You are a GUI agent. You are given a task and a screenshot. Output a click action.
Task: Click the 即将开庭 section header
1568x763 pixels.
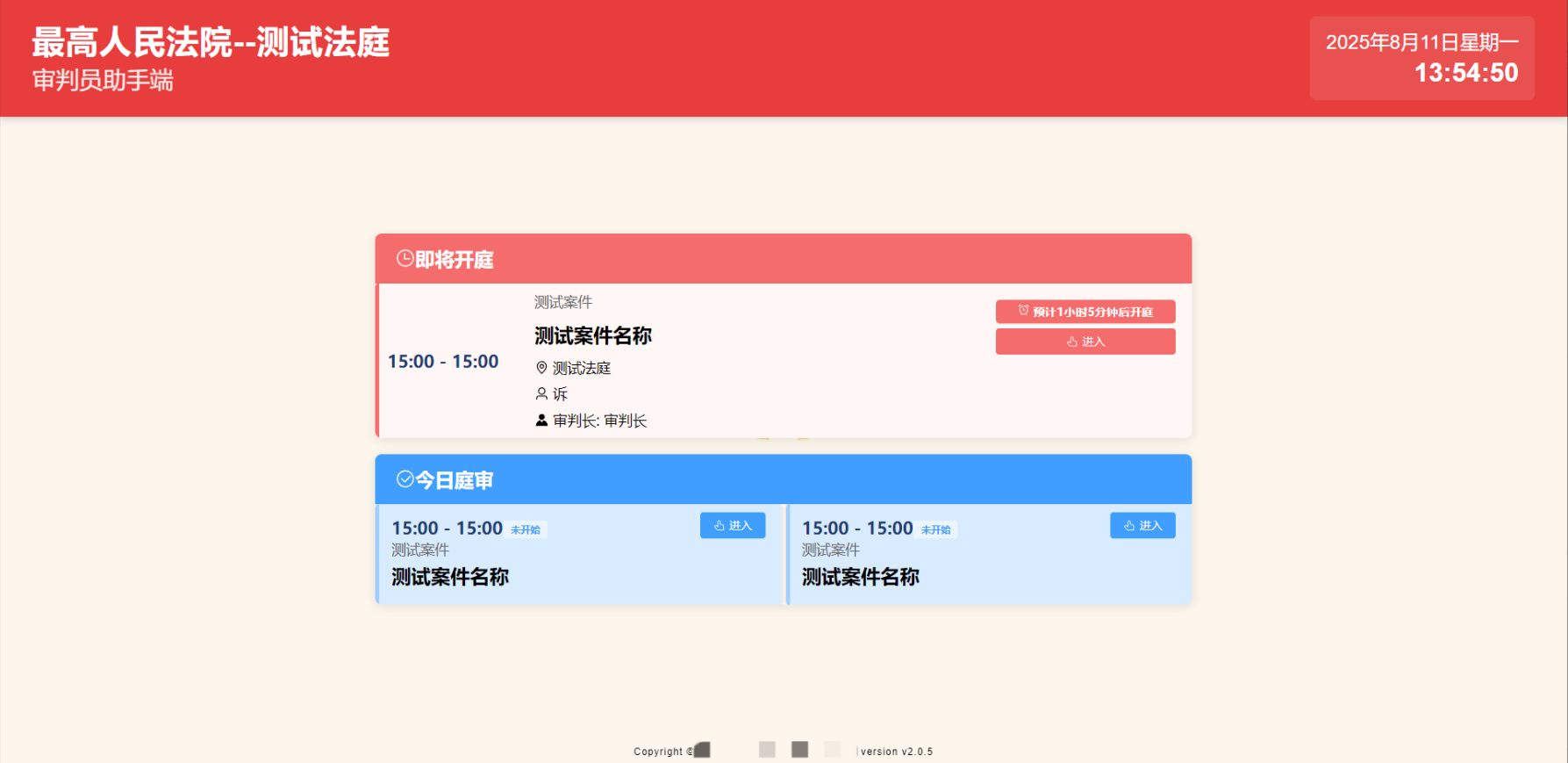tap(784, 259)
